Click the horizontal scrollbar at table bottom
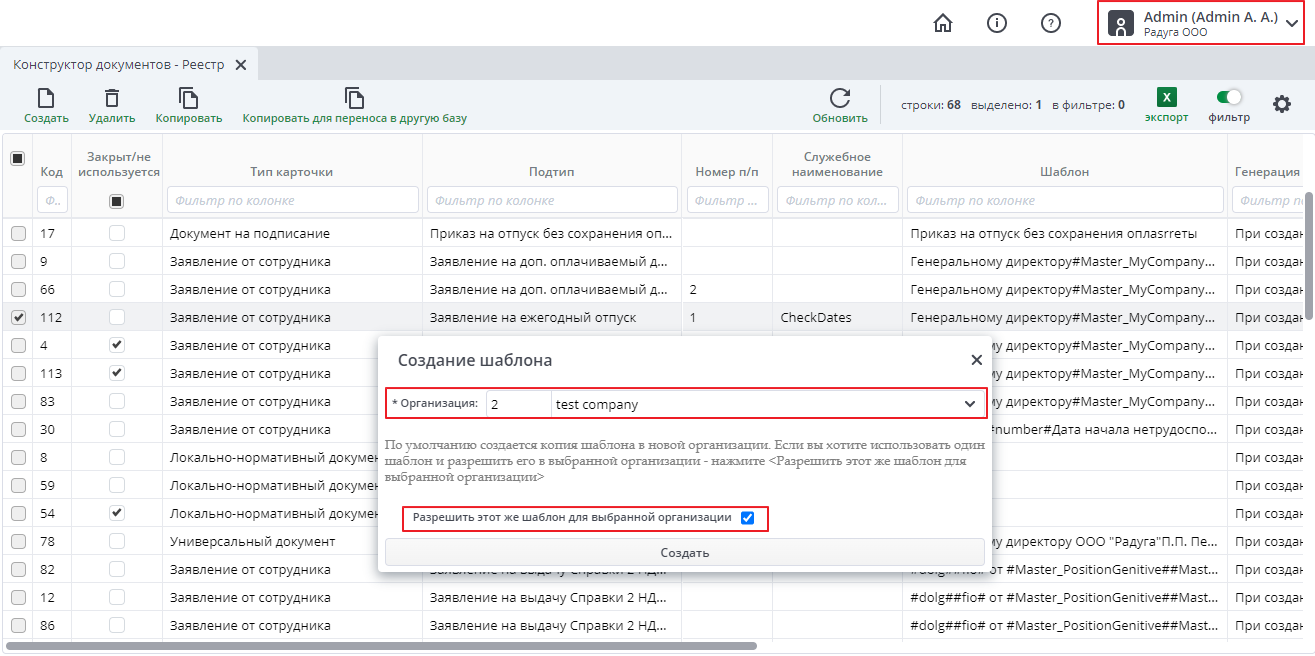1315x656 pixels. (600, 646)
